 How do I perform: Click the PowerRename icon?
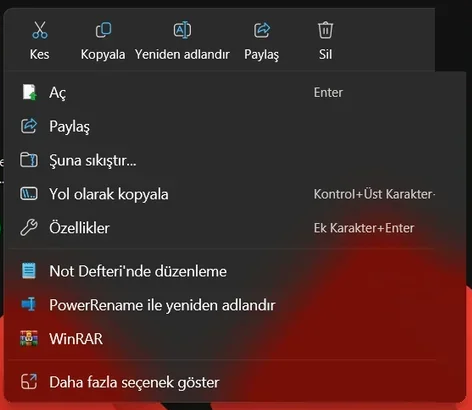coord(29,305)
